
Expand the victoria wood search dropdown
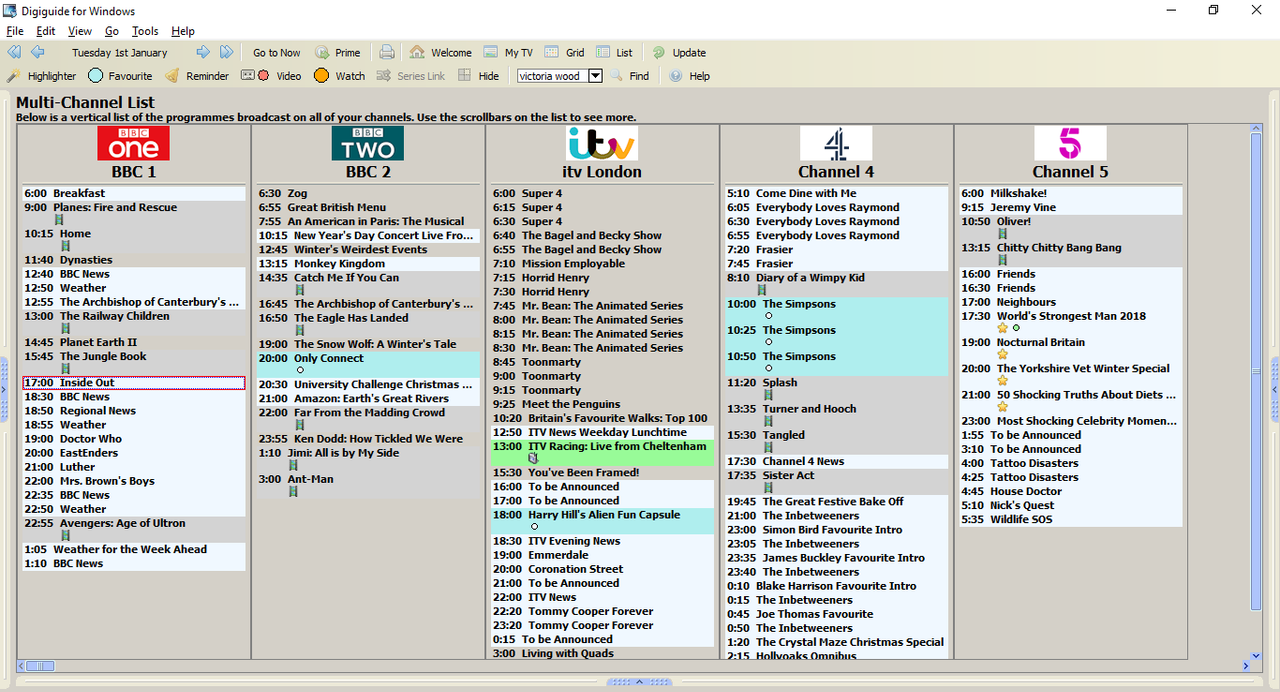(x=595, y=76)
